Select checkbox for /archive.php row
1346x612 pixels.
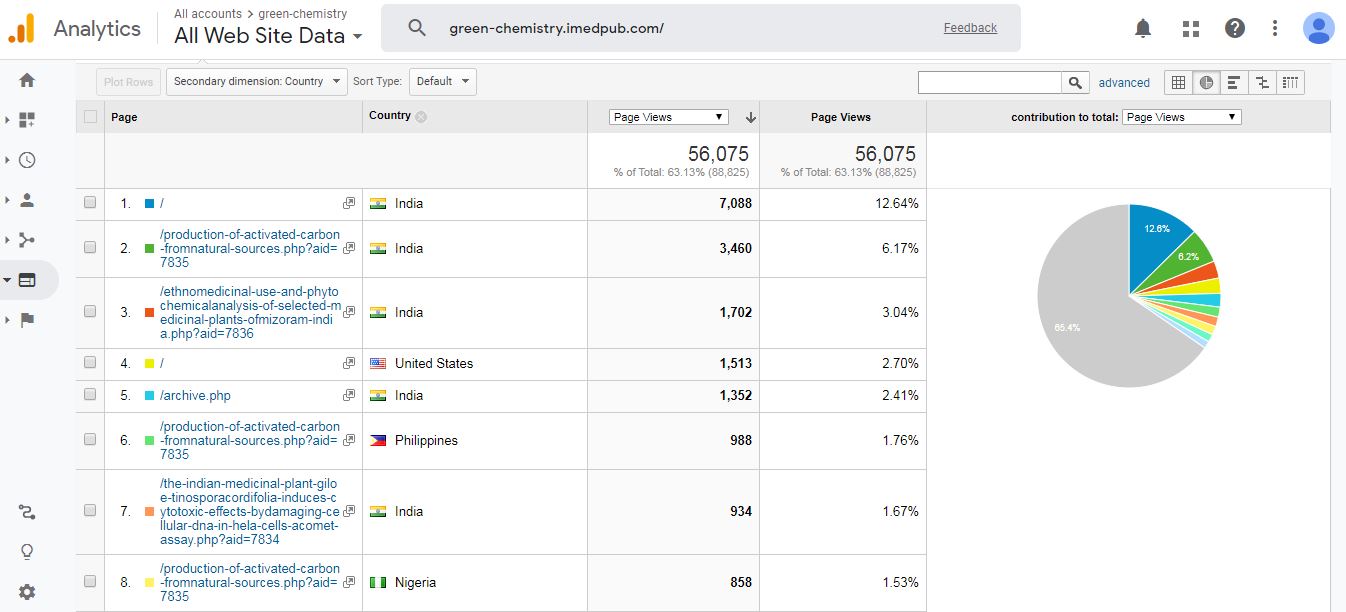[90, 395]
